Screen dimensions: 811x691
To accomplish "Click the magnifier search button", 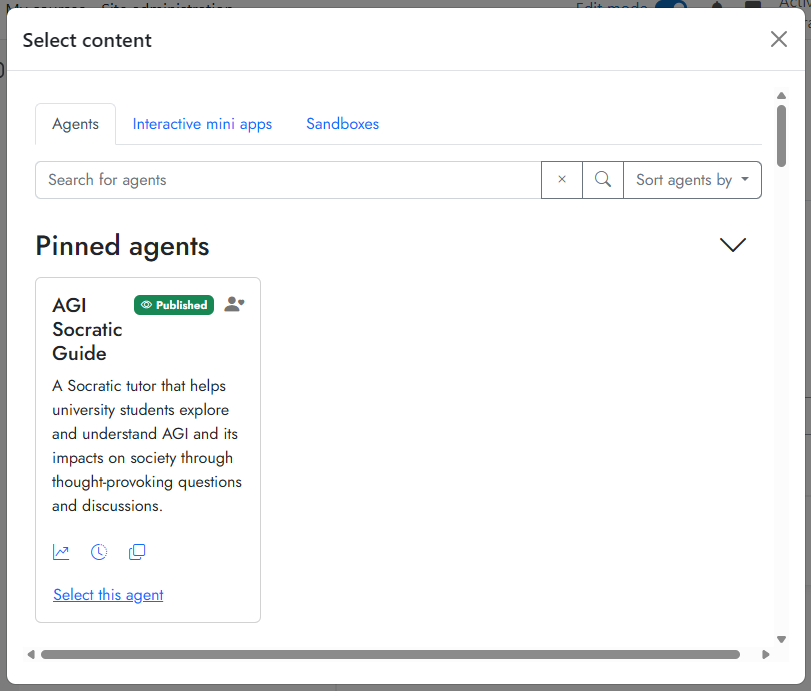I will pos(603,179).
